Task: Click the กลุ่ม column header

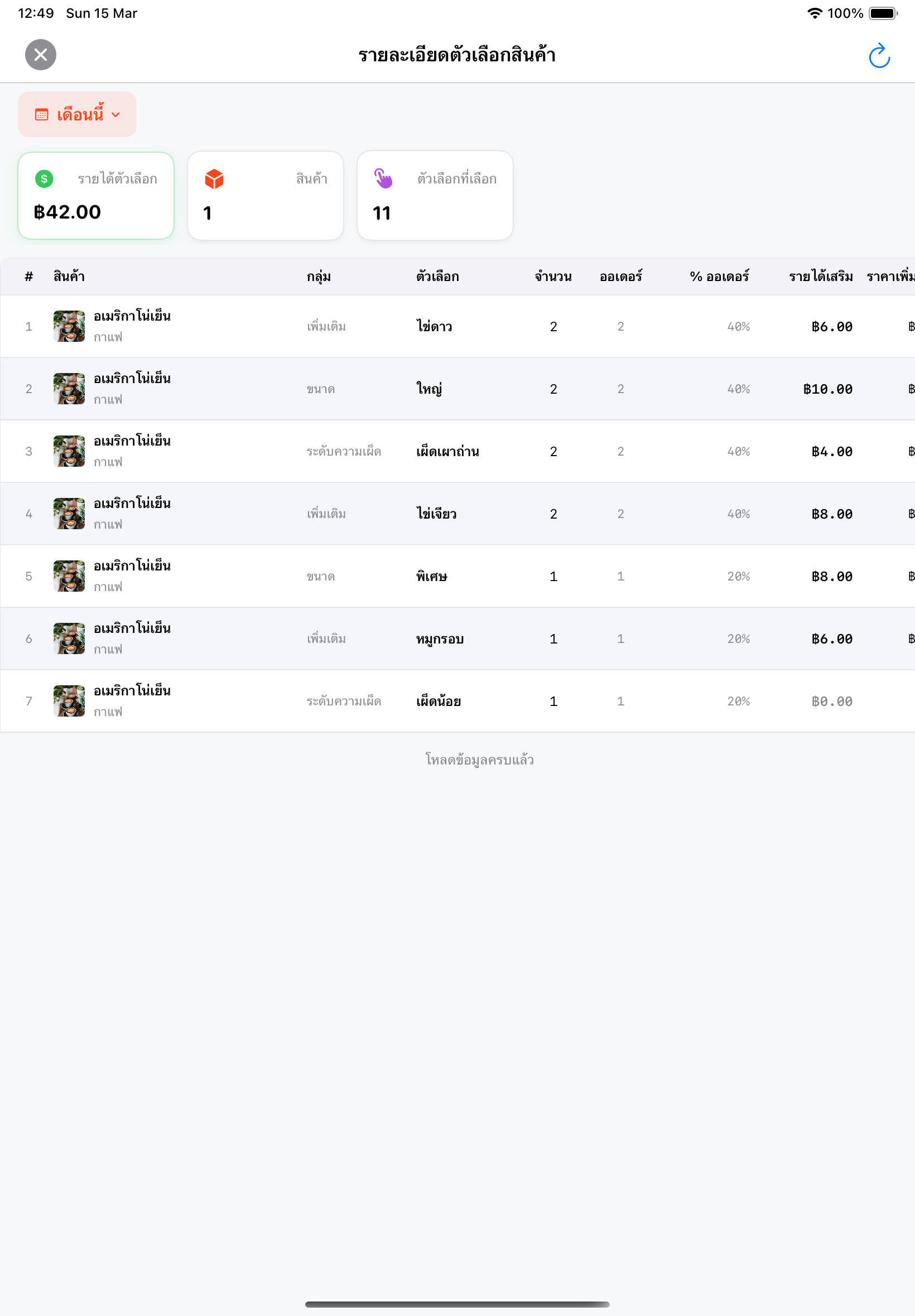Action: tap(319, 277)
